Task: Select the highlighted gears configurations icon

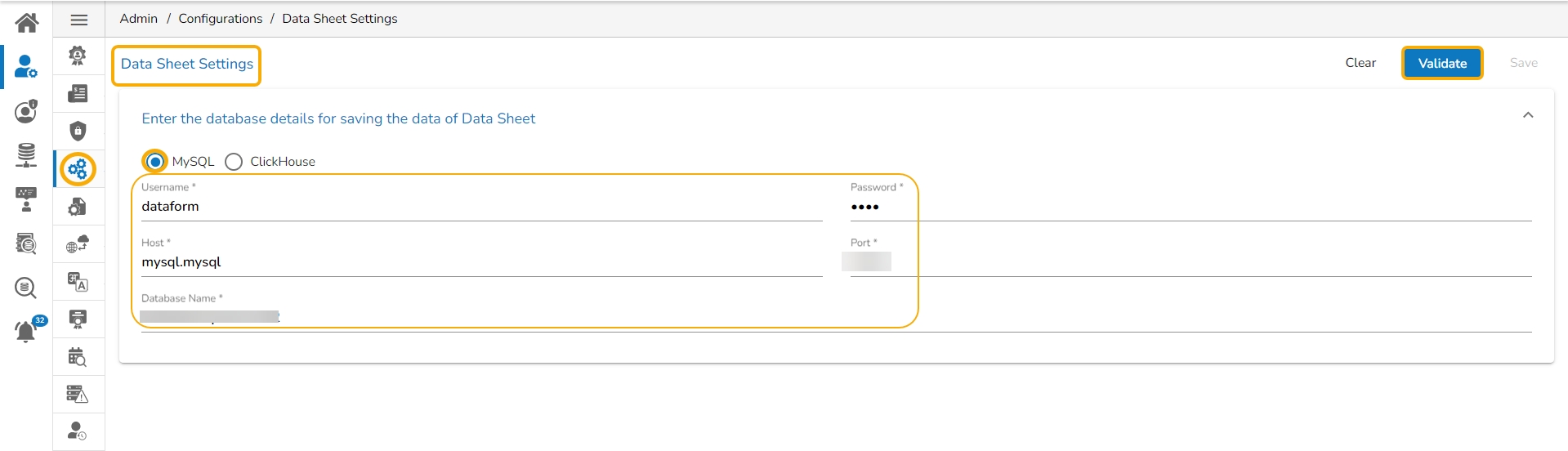Action: click(x=78, y=169)
